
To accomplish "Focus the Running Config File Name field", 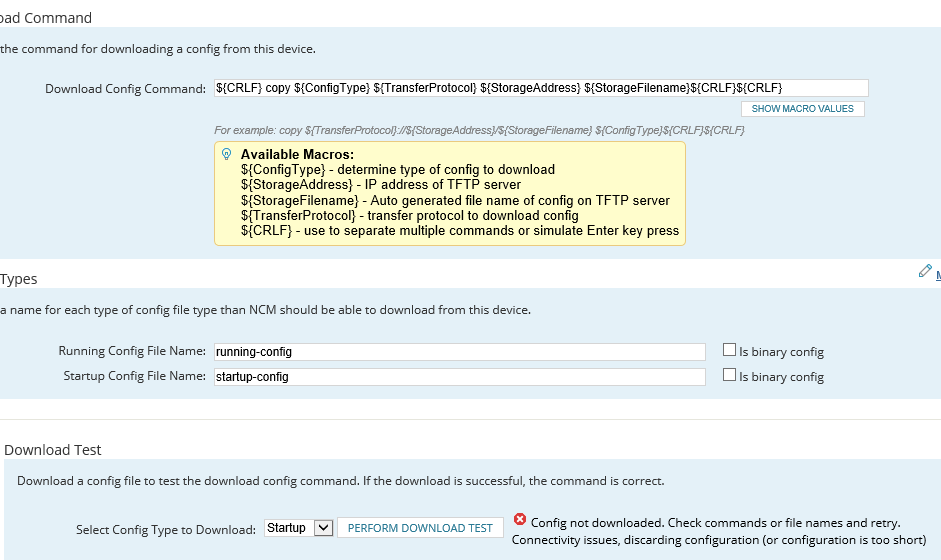I will pyautogui.click(x=460, y=352).
